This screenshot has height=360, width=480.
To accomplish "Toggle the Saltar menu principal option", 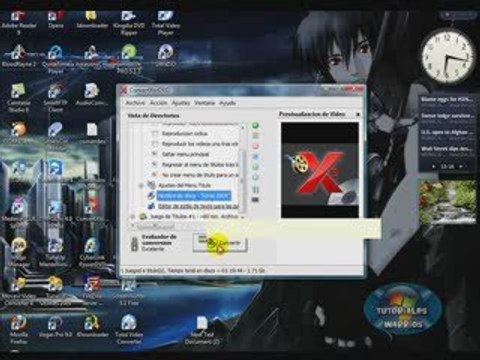I will [x=155, y=154].
